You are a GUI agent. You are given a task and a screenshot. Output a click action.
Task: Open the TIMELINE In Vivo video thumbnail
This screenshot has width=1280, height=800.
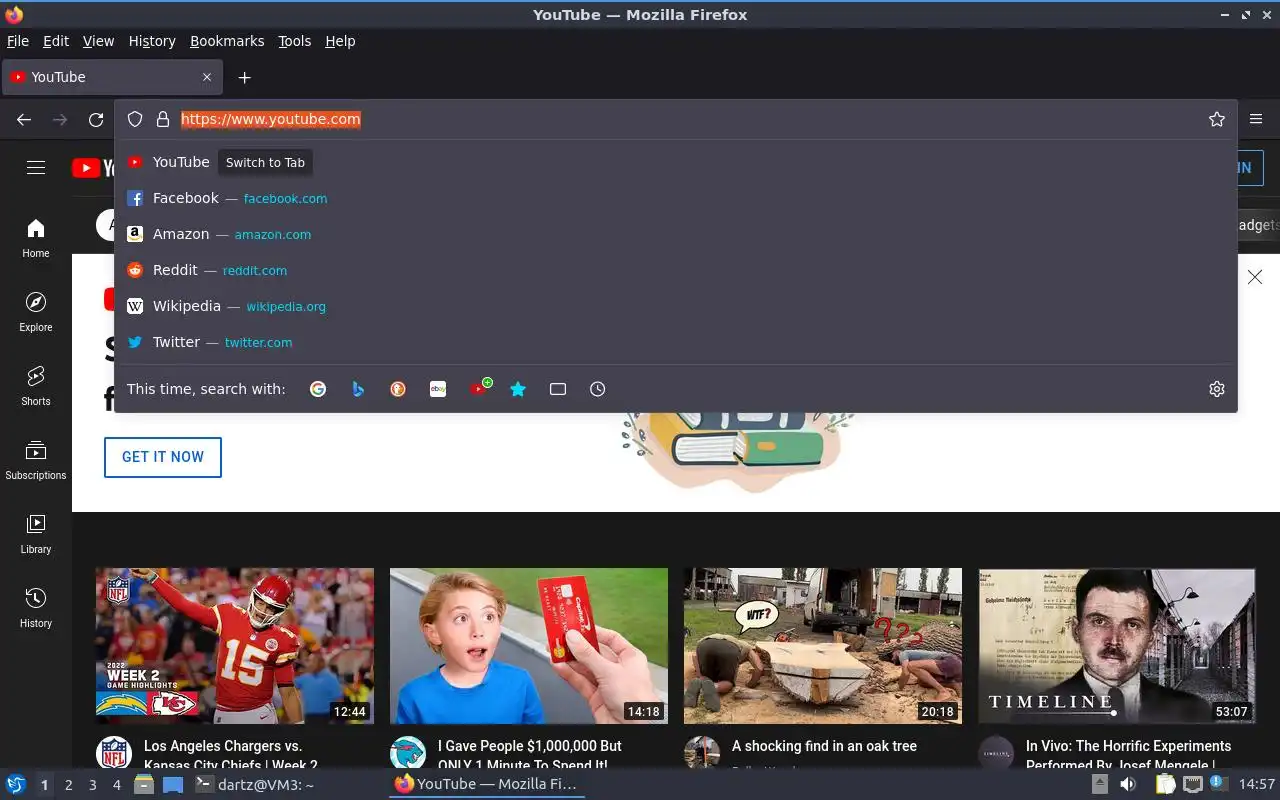pos(1117,646)
